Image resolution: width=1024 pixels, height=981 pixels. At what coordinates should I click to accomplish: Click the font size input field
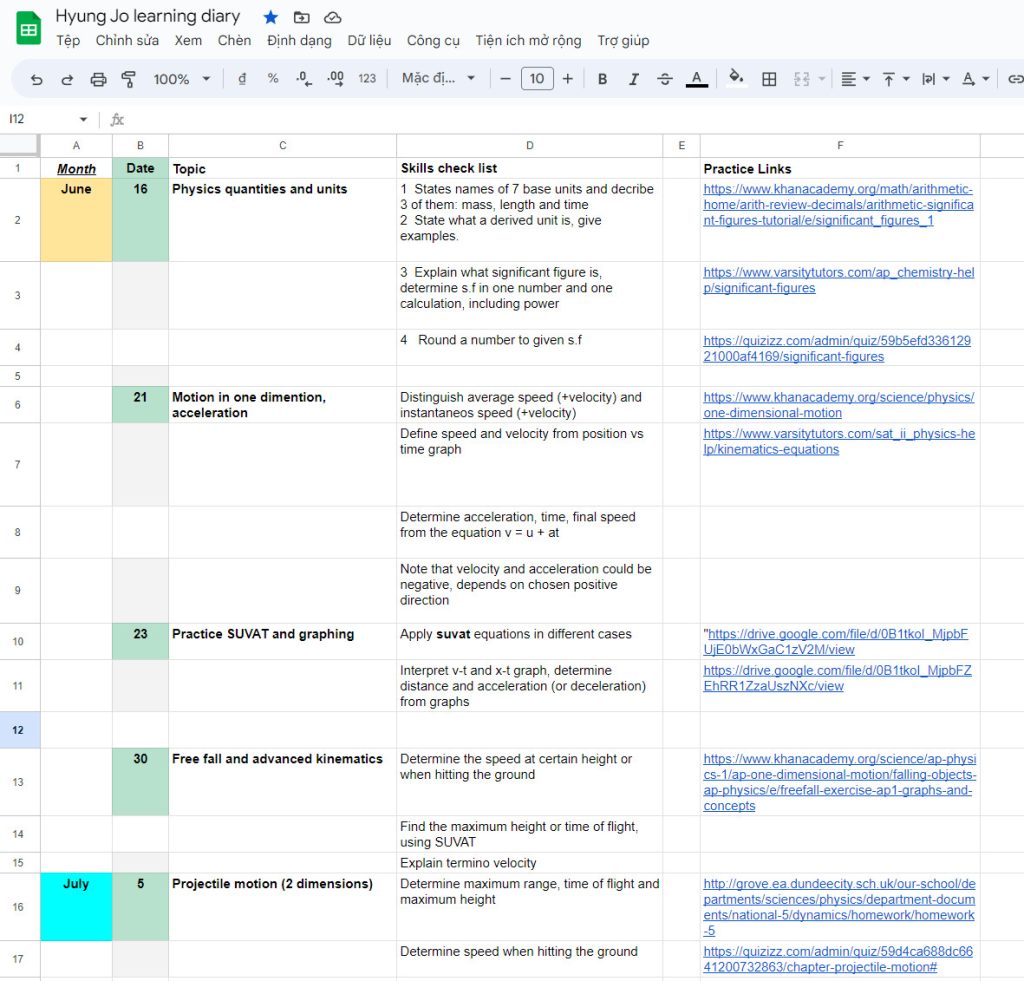coord(537,79)
